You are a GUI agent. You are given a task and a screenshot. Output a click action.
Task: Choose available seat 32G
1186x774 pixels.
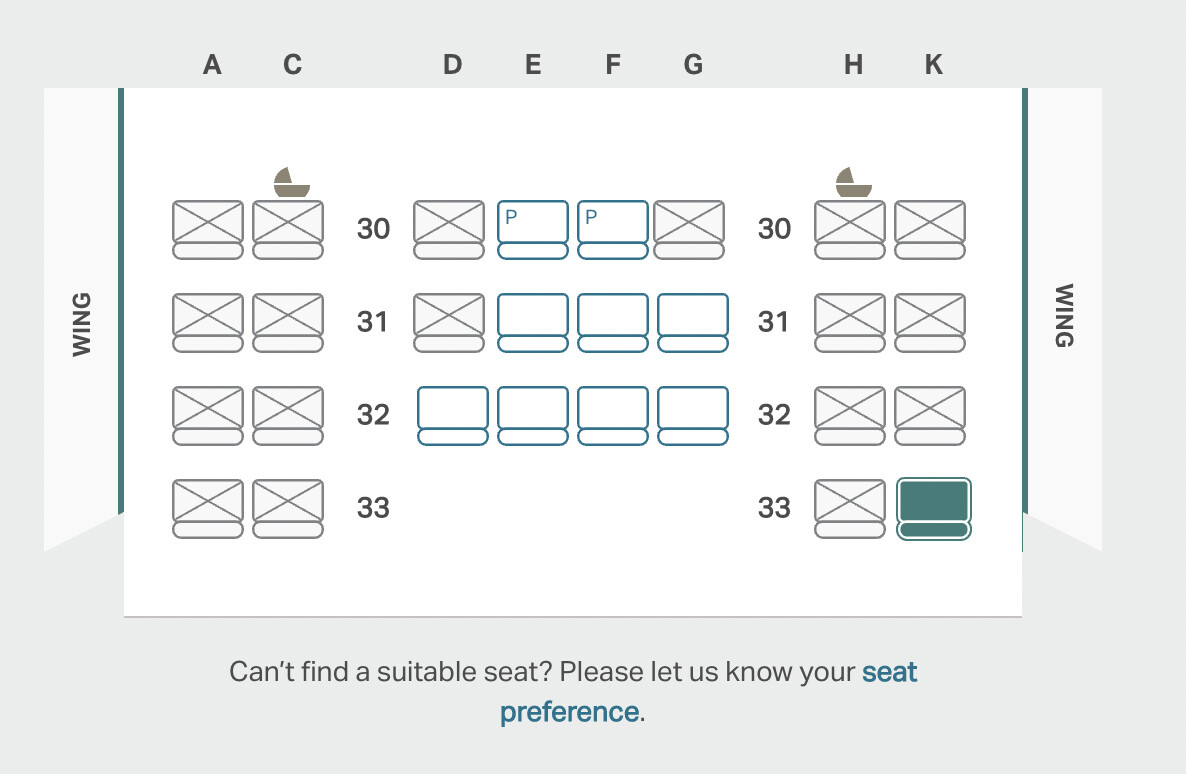pos(693,416)
